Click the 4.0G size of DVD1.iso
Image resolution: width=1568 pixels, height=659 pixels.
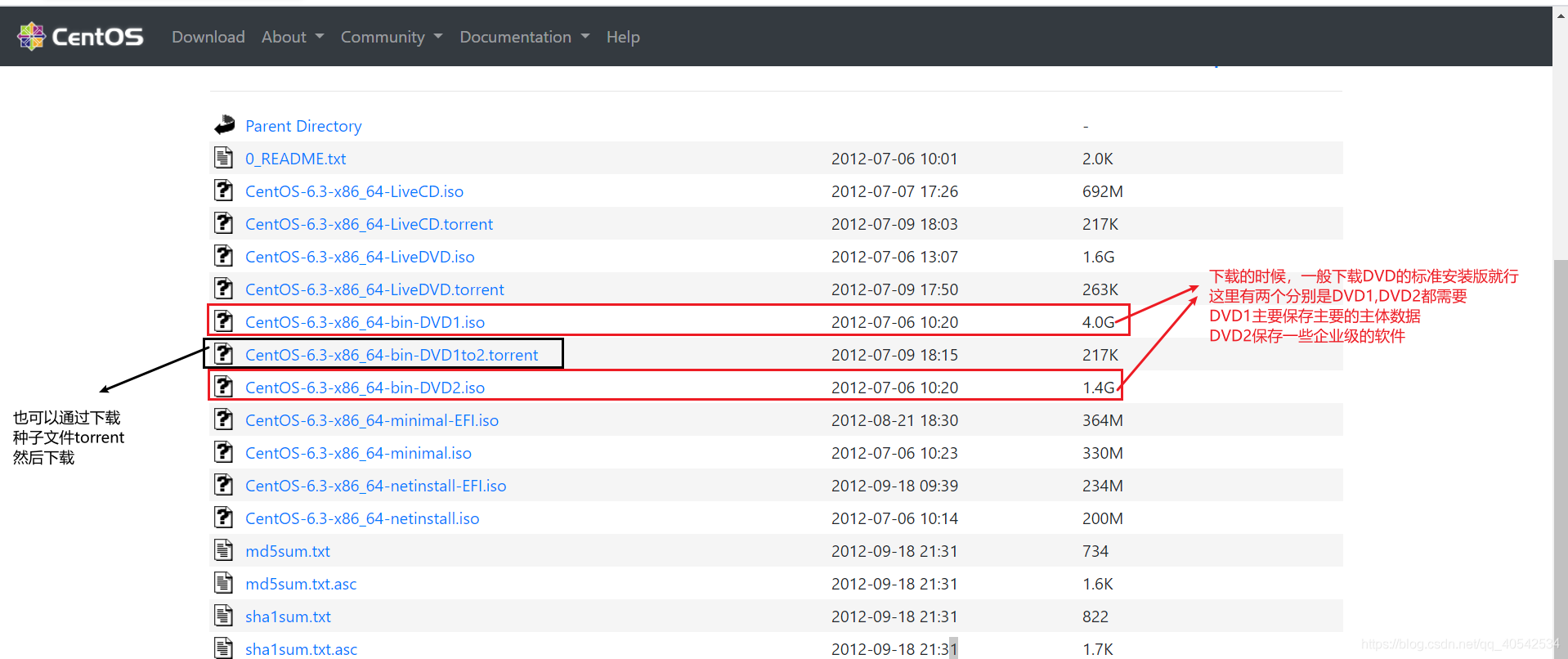(x=1098, y=322)
